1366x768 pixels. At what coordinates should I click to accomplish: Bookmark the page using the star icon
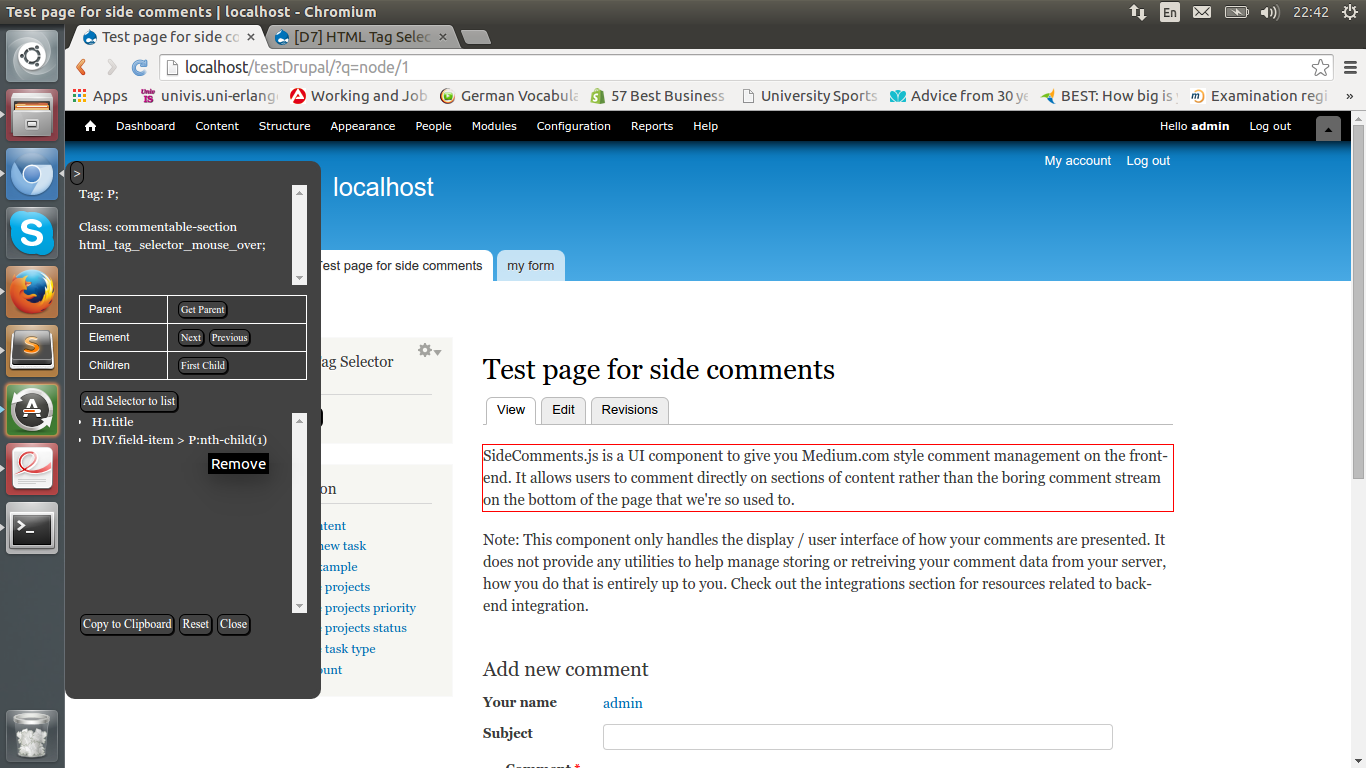pos(1321,66)
